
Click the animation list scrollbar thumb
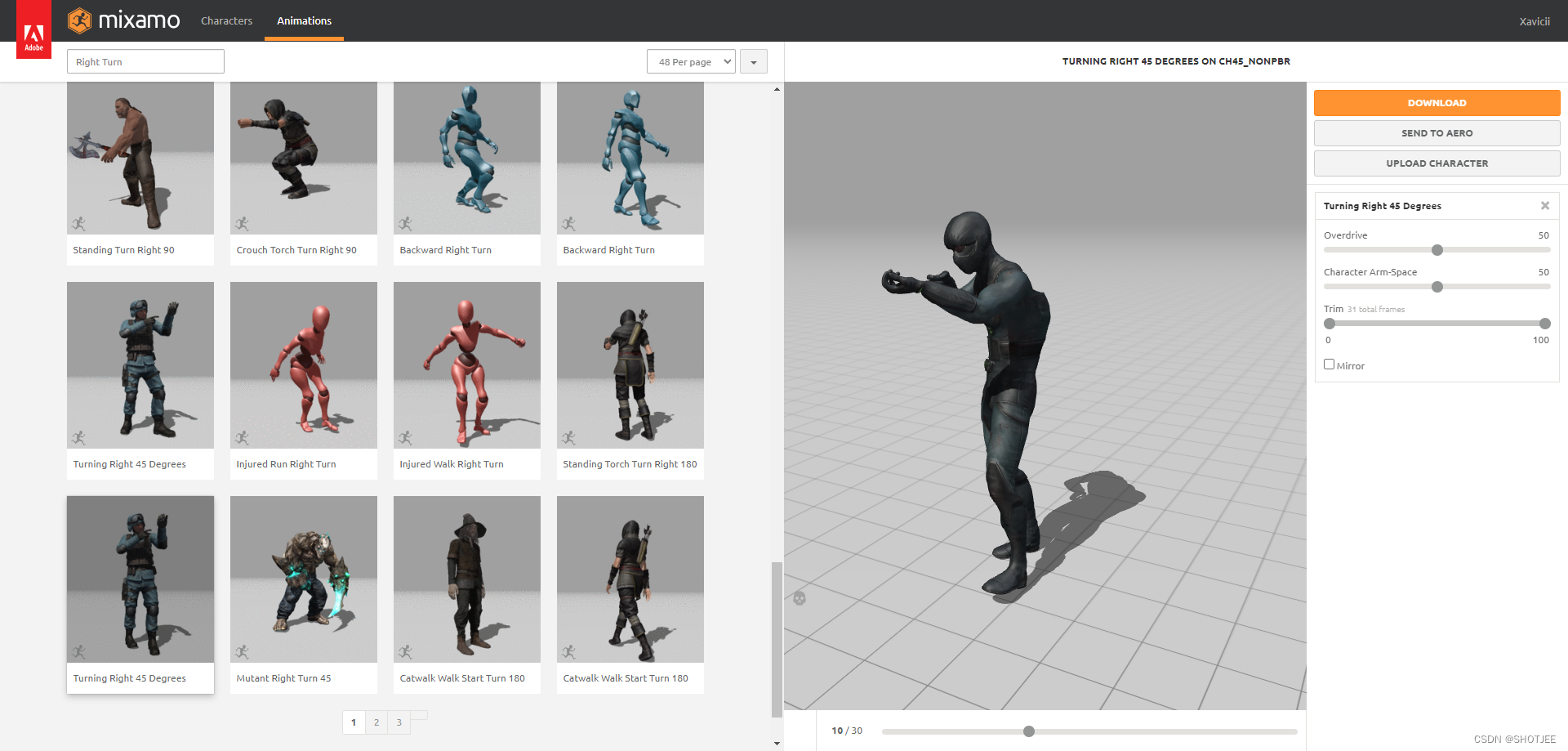point(777,640)
